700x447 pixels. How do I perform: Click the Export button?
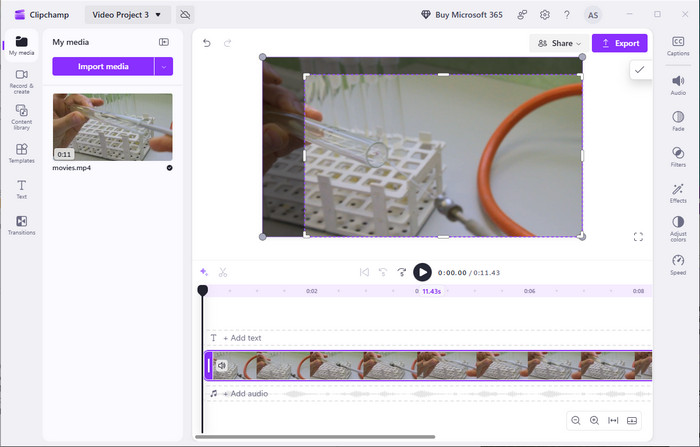point(619,44)
